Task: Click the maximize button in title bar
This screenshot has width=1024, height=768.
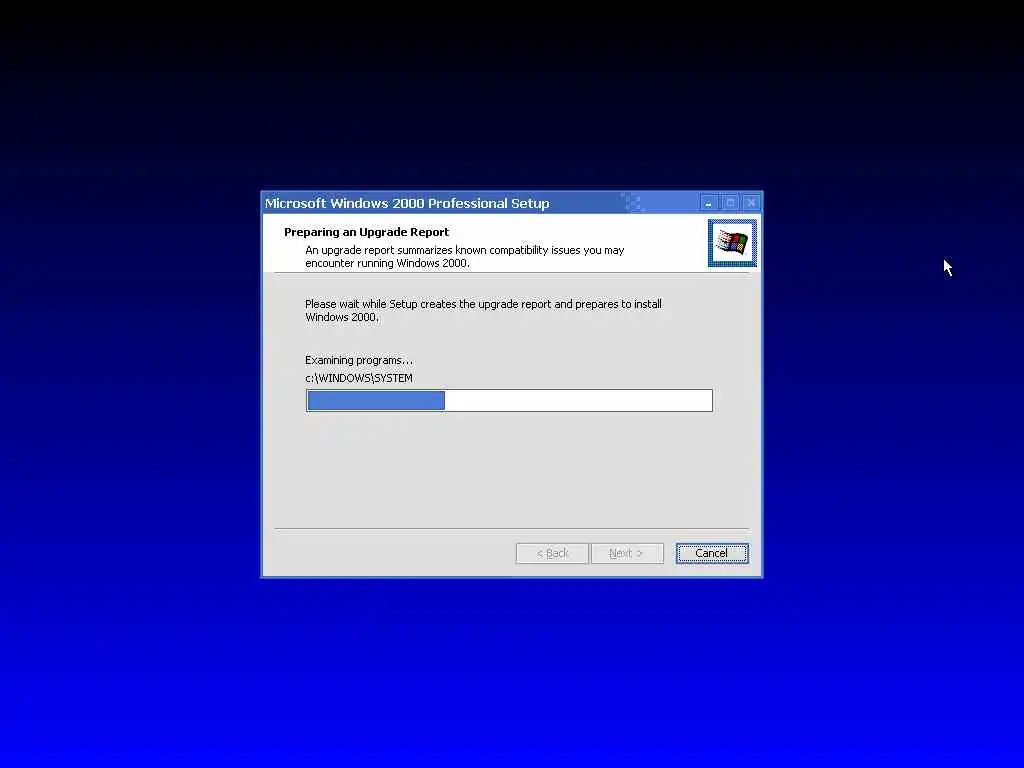Action: 730,203
